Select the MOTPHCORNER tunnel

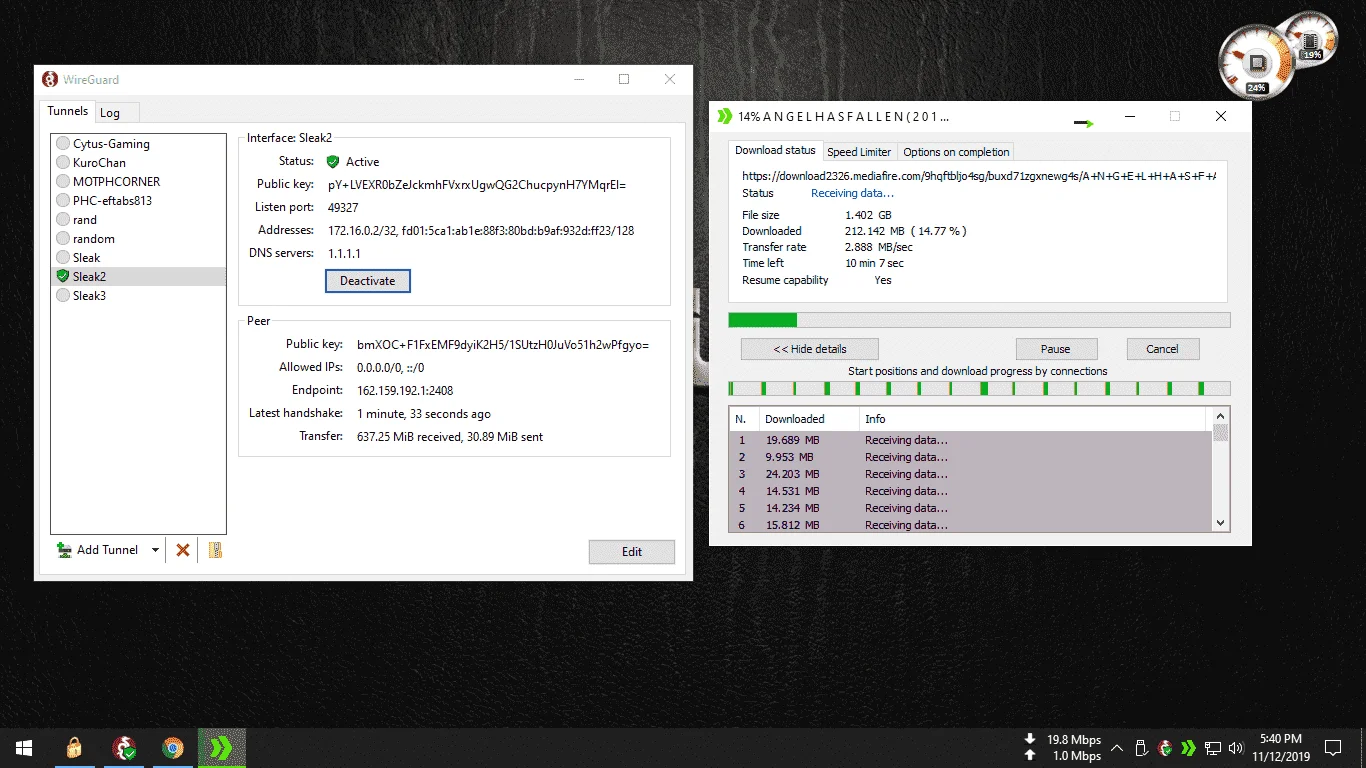point(138,182)
